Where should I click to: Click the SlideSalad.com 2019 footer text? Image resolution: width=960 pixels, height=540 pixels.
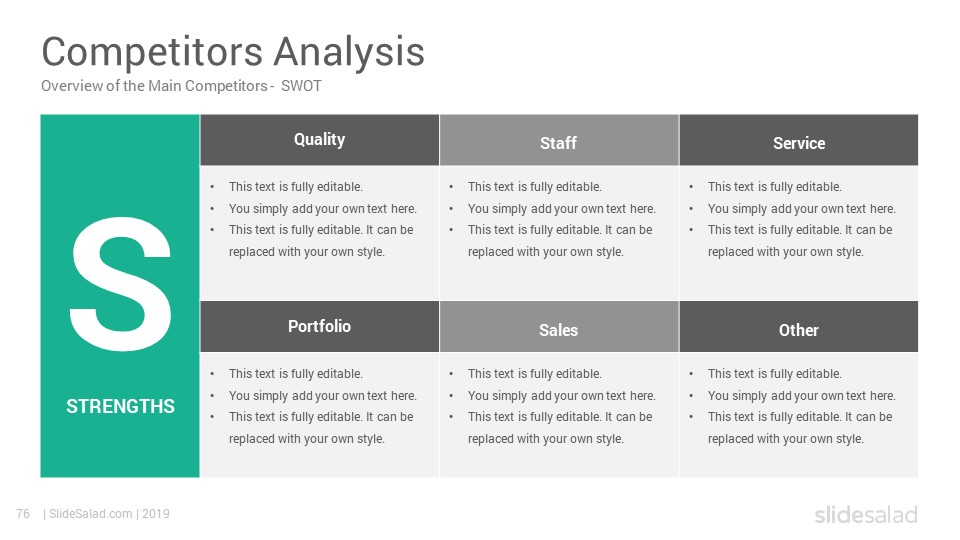click(107, 514)
